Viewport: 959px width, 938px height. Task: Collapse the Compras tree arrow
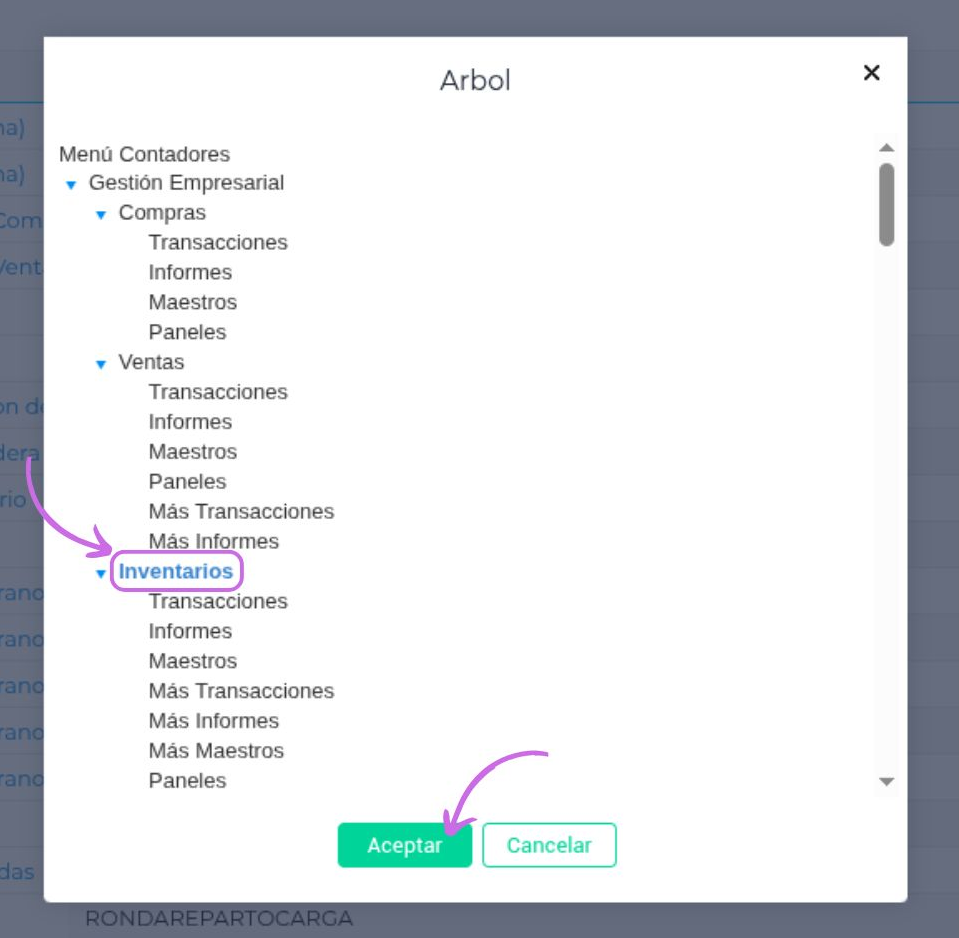[101, 215]
